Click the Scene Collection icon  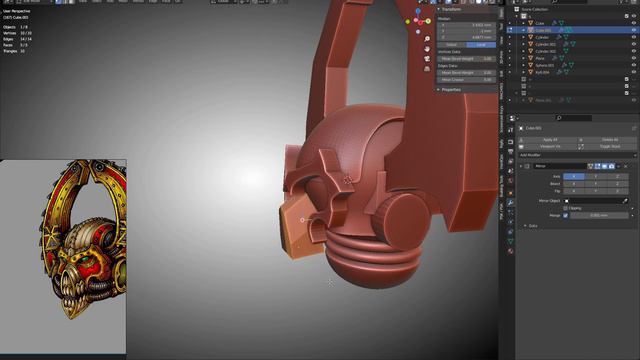(x=517, y=9)
